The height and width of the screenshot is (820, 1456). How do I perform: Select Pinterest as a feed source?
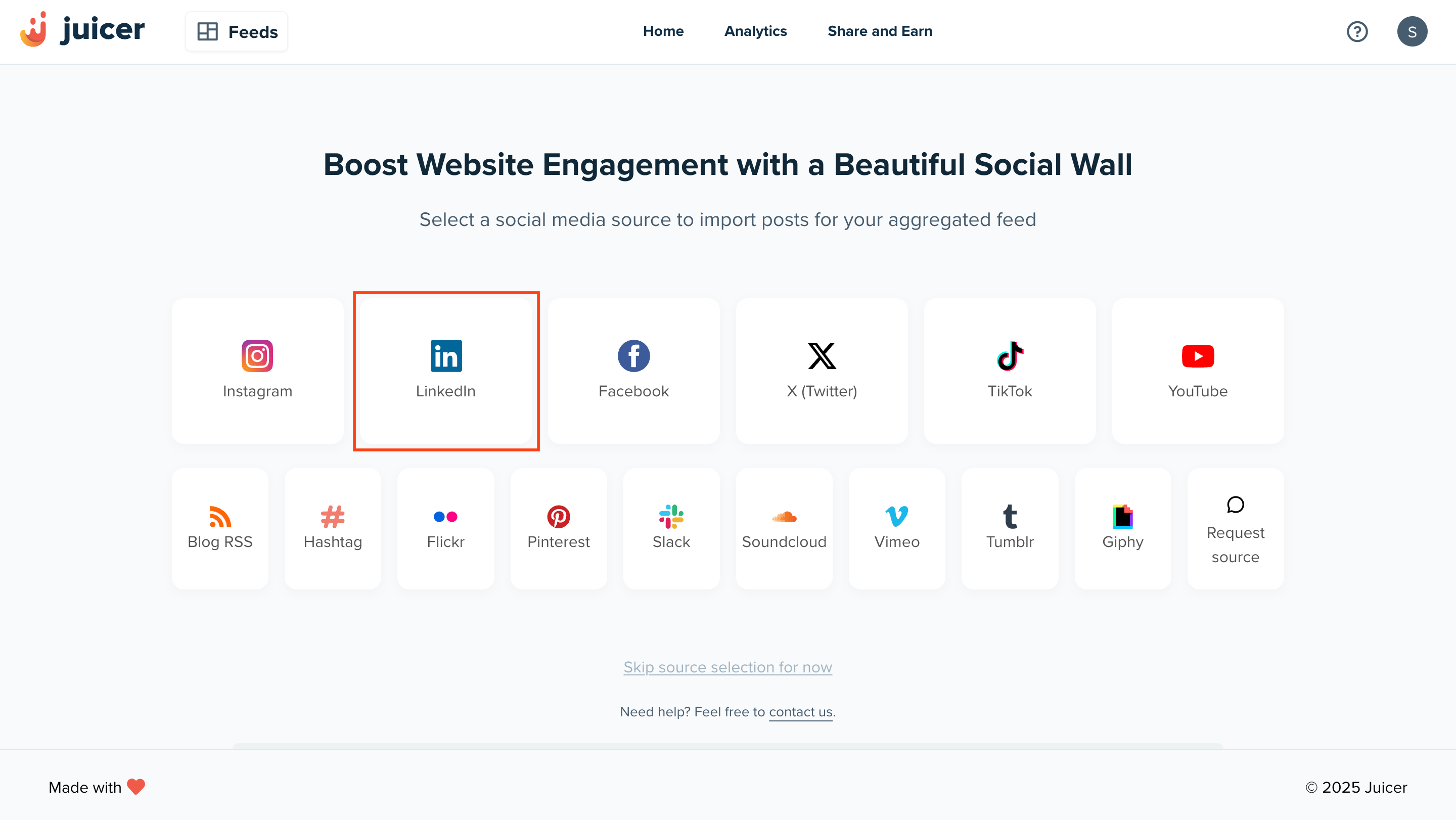click(559, 528)
